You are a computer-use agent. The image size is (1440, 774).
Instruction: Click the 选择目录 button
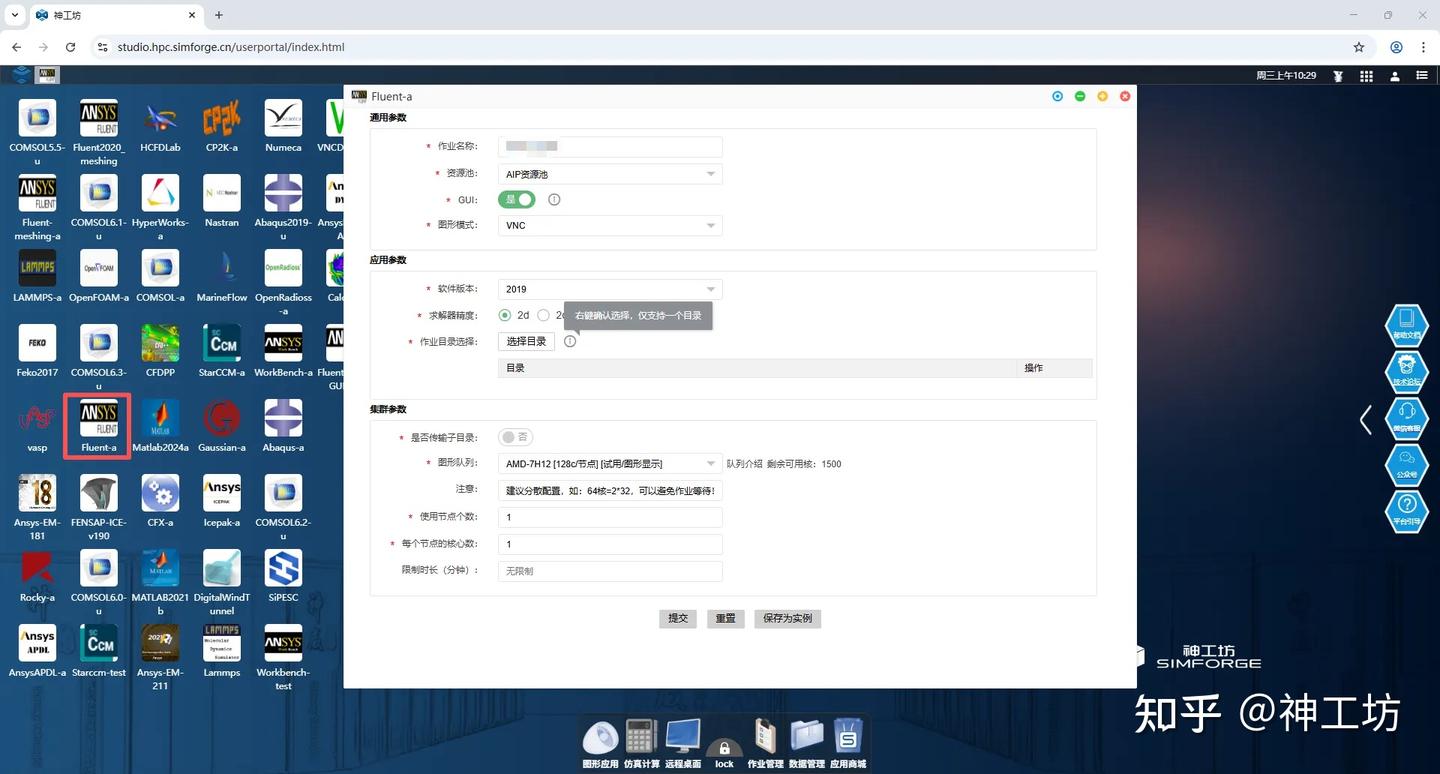click(x=526, y=341)
